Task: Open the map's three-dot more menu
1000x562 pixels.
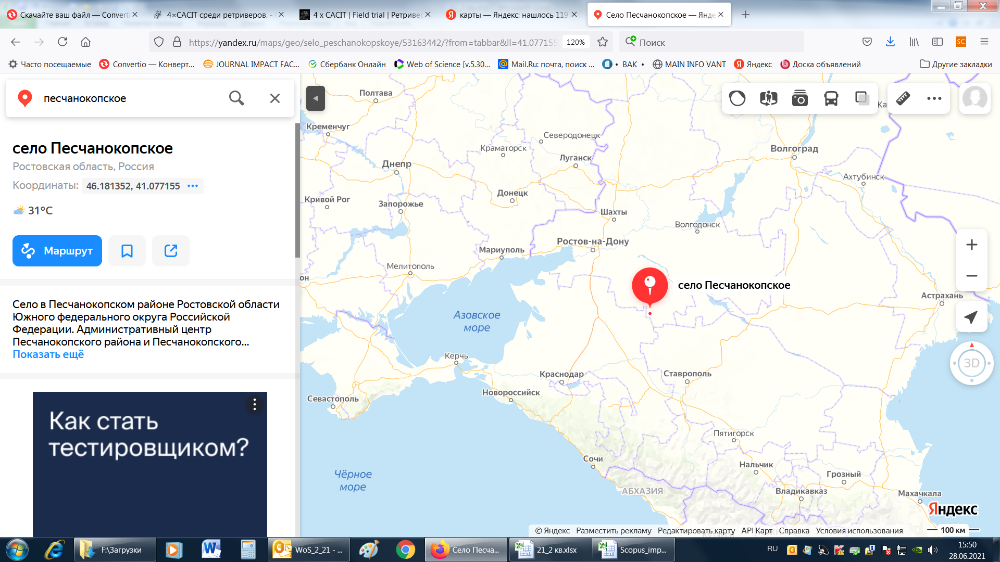Action: click(x=934, y=98)
